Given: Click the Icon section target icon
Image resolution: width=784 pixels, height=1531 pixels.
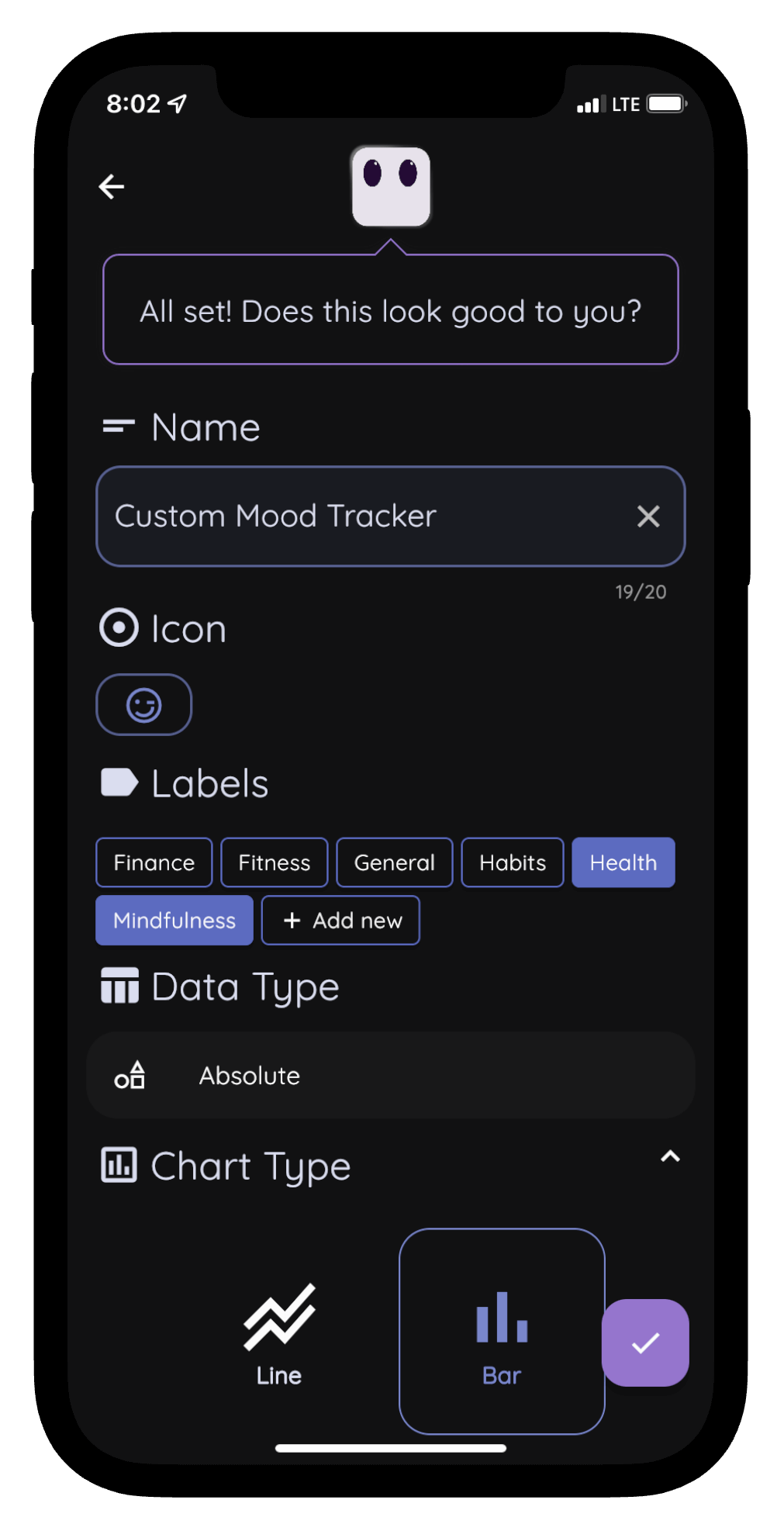Looking at the screenshot, I should click(x=118, y=628).
